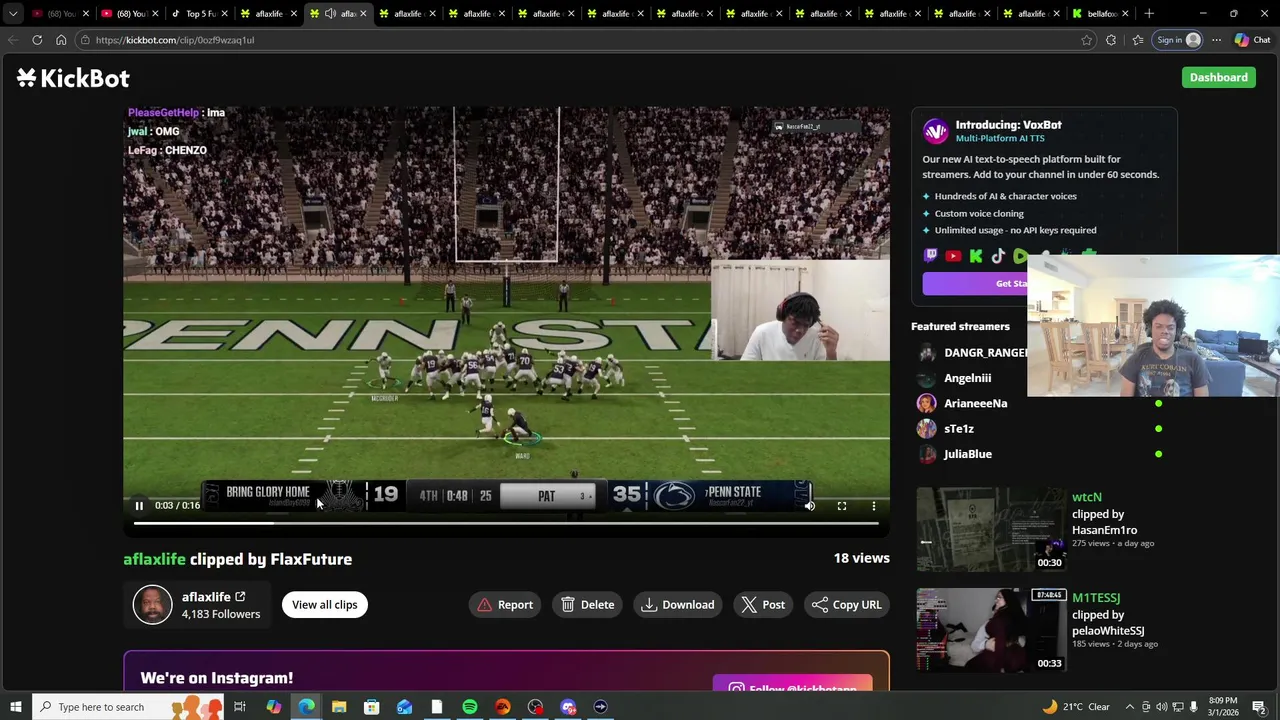Expand the system tray hidden icons chevron
Screen dimensions: 1280x720
[x=1130, y=707]
